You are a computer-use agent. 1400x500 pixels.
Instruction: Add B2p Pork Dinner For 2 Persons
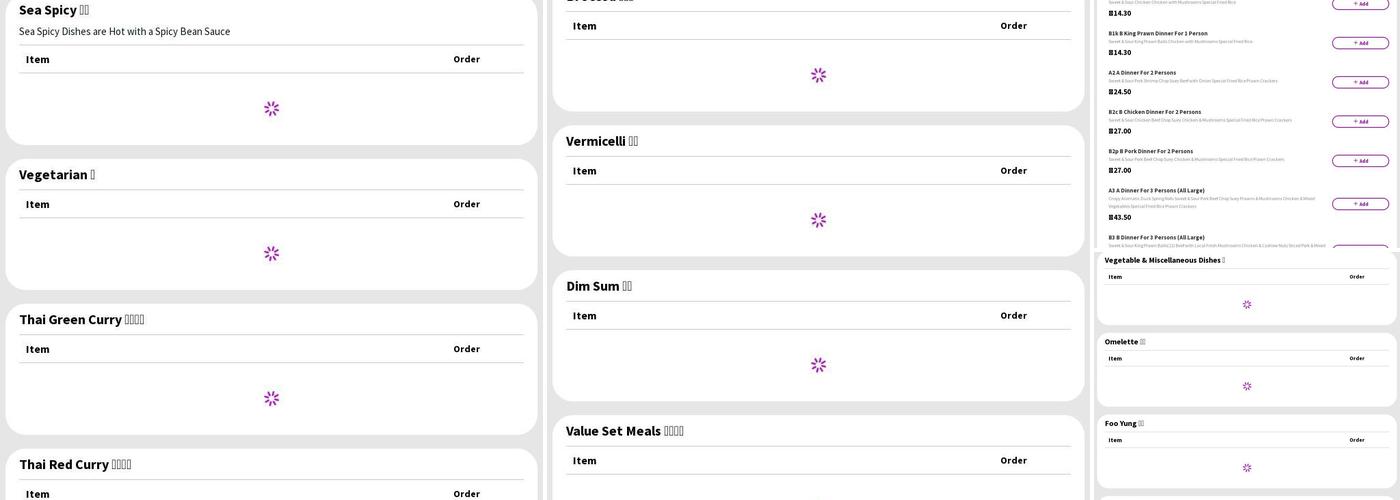point(1360,161)
